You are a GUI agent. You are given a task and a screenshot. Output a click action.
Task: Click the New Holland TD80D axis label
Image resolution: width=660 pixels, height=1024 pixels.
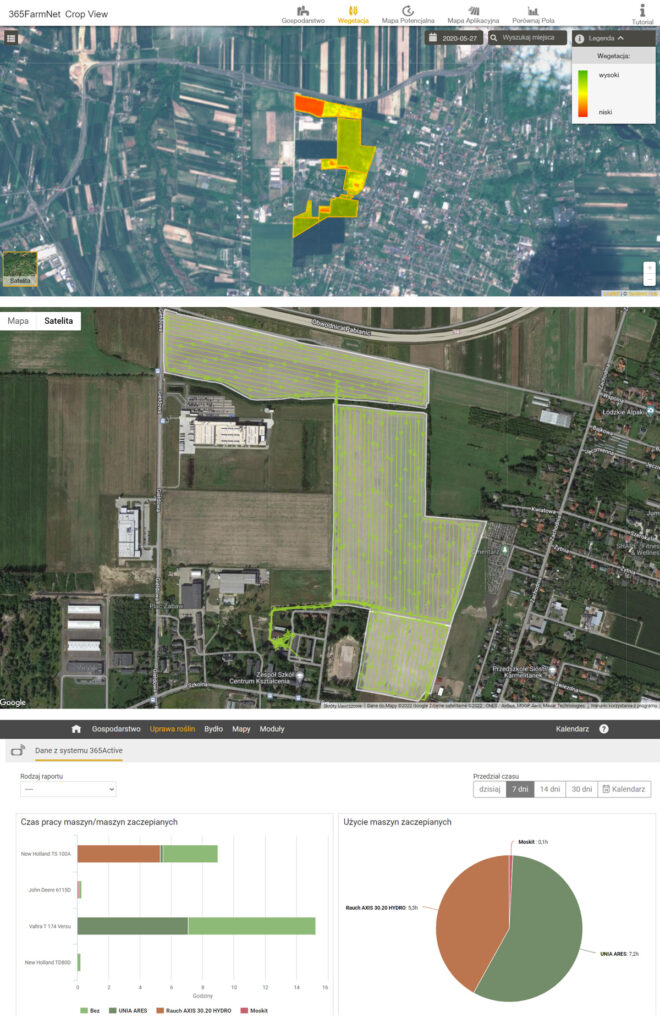point(48,962)
